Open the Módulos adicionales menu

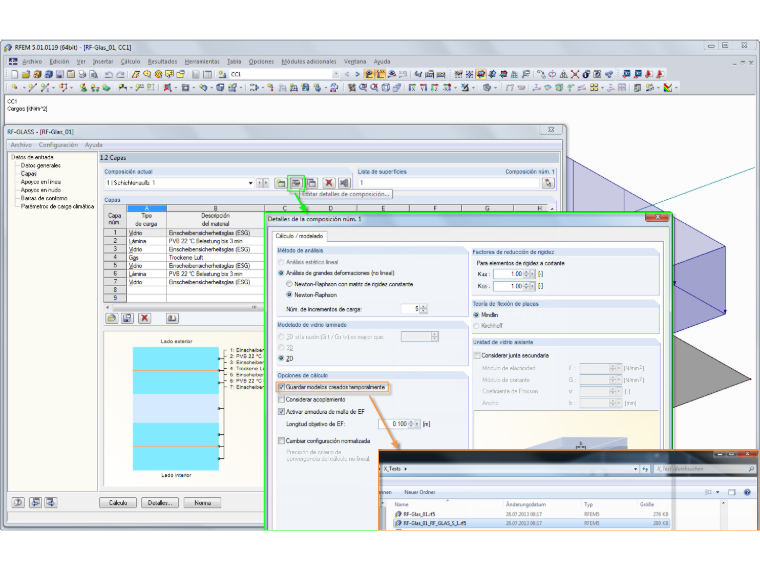(x=309, y=62)
